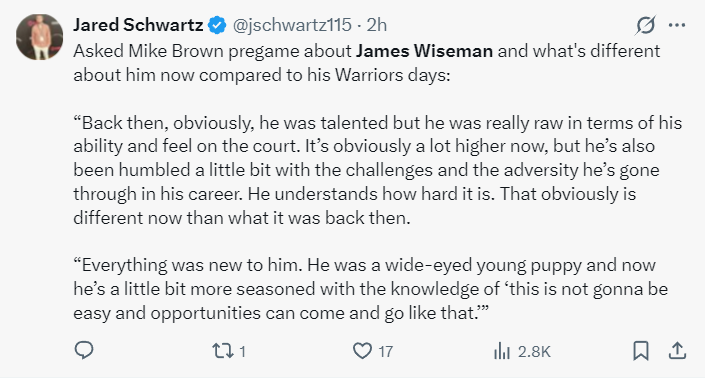Open Jared Schwartz's profile picture
The width and height of the screenshot is (705, 378).
39,37
